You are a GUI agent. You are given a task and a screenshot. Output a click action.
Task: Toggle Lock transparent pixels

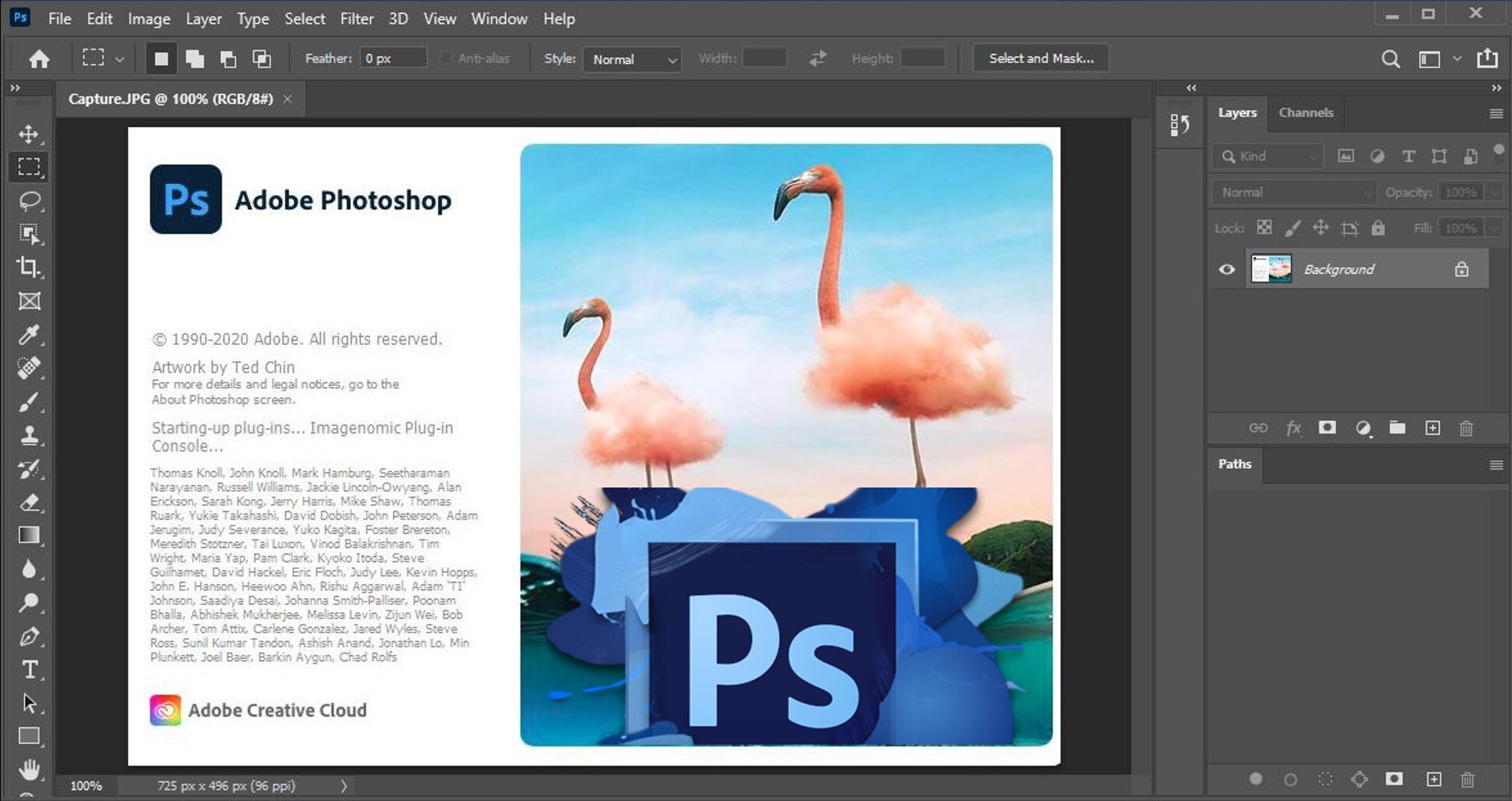click(1264, 228)
